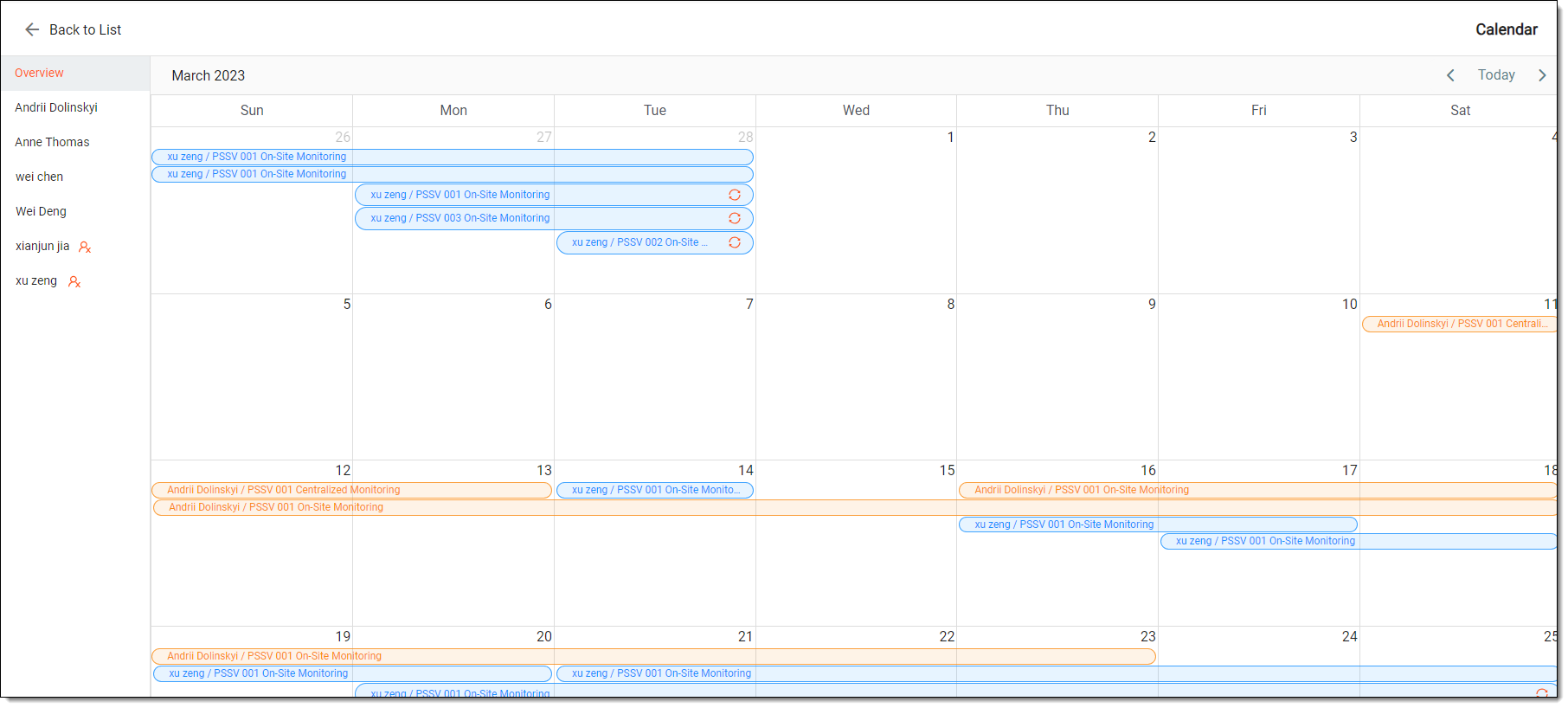The image size is (1568, 708).
Task: Open Andrii Dolinskyi On-Site Monitoring event on 16th
Action: (x=1257, y=490)
